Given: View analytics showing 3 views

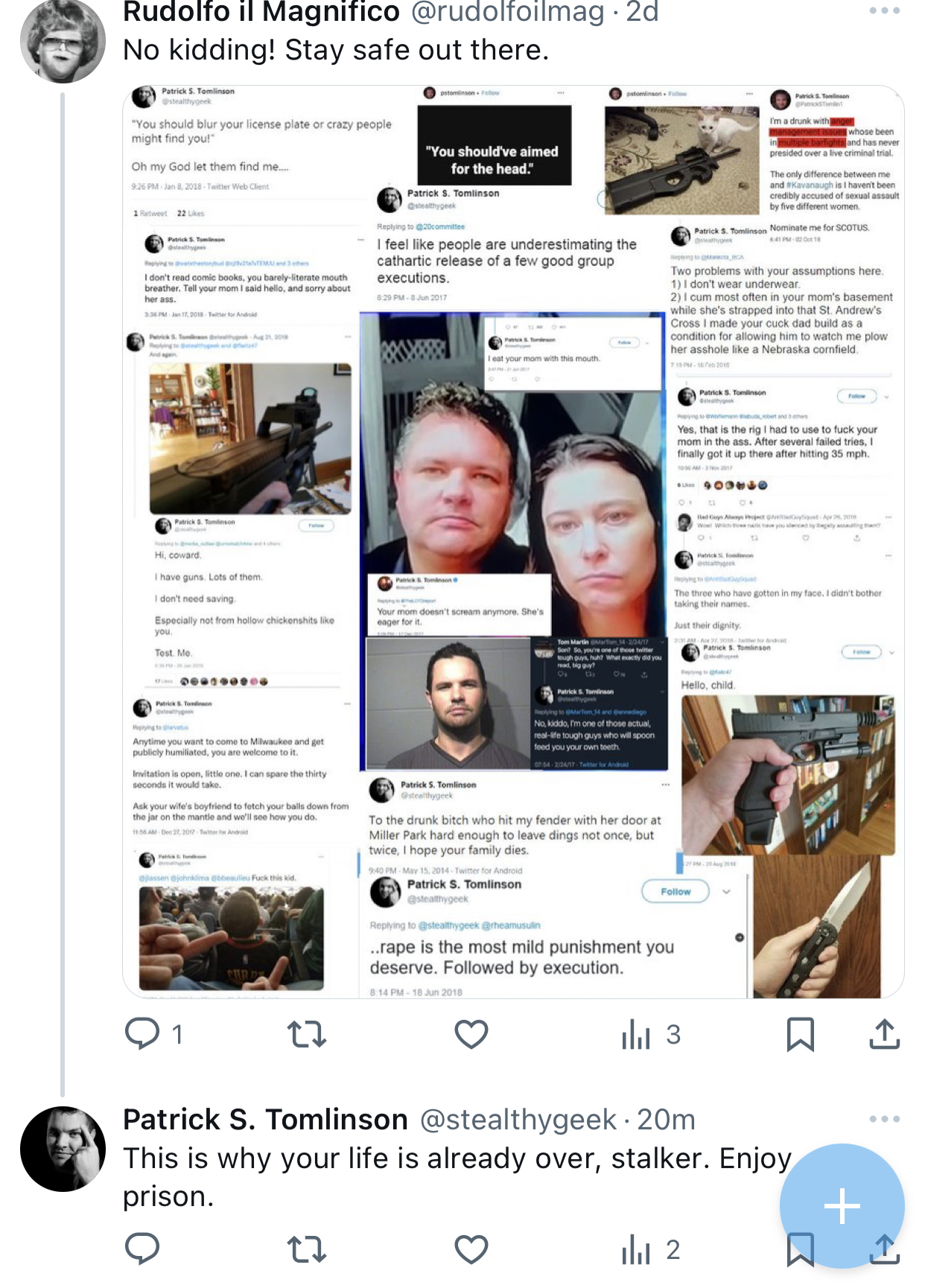Looking at the screenshot, I should click(651, 1034).
